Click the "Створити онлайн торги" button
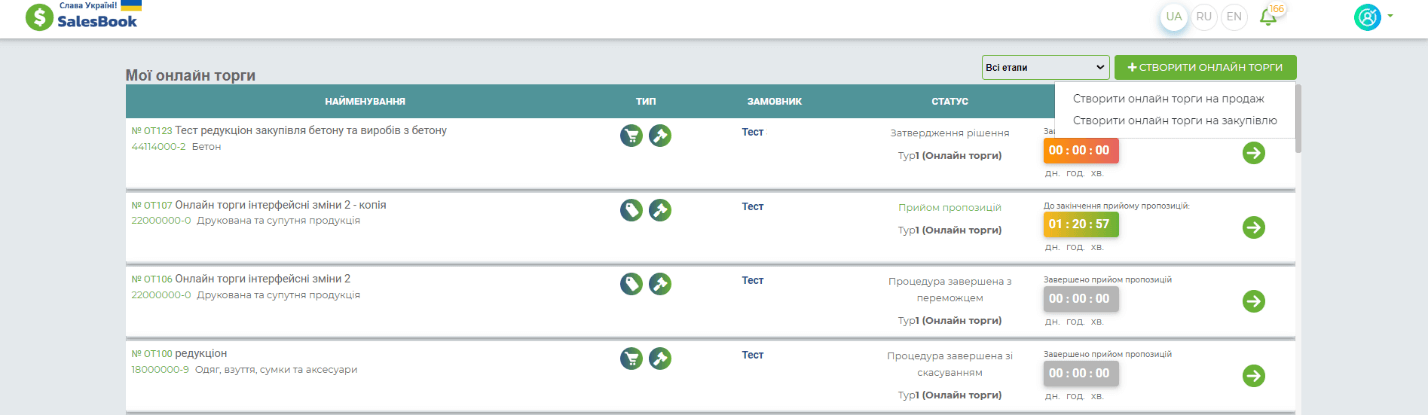 click(1205, 67)
